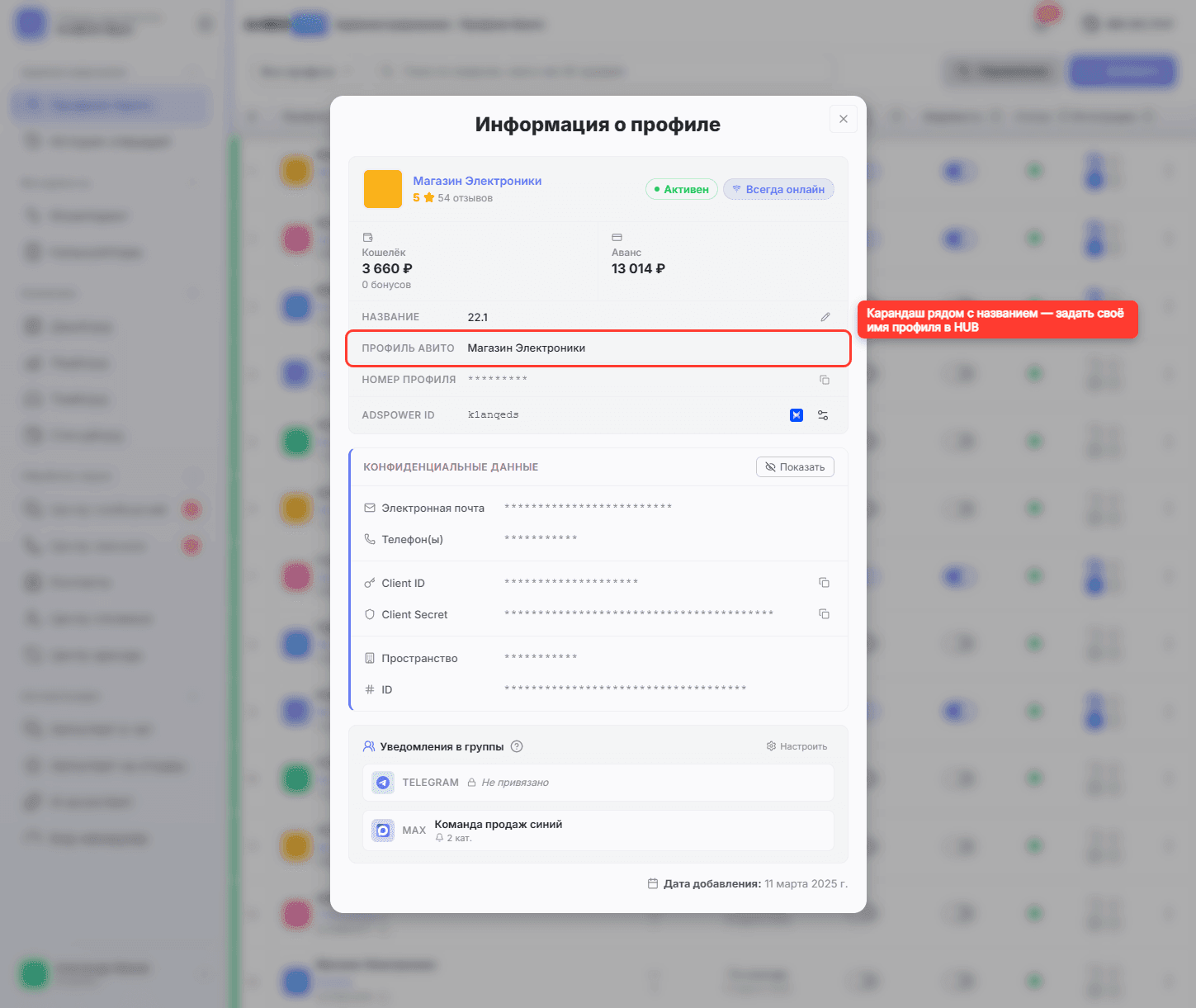Click the masked Электронная почта value
Screen dimensions: 1196x1008
tap(588, 507)
